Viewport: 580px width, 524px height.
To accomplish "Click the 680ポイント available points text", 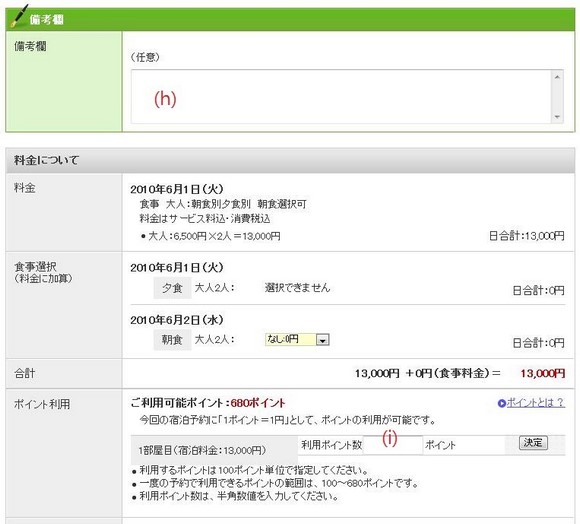I will [x=258, y=403].
